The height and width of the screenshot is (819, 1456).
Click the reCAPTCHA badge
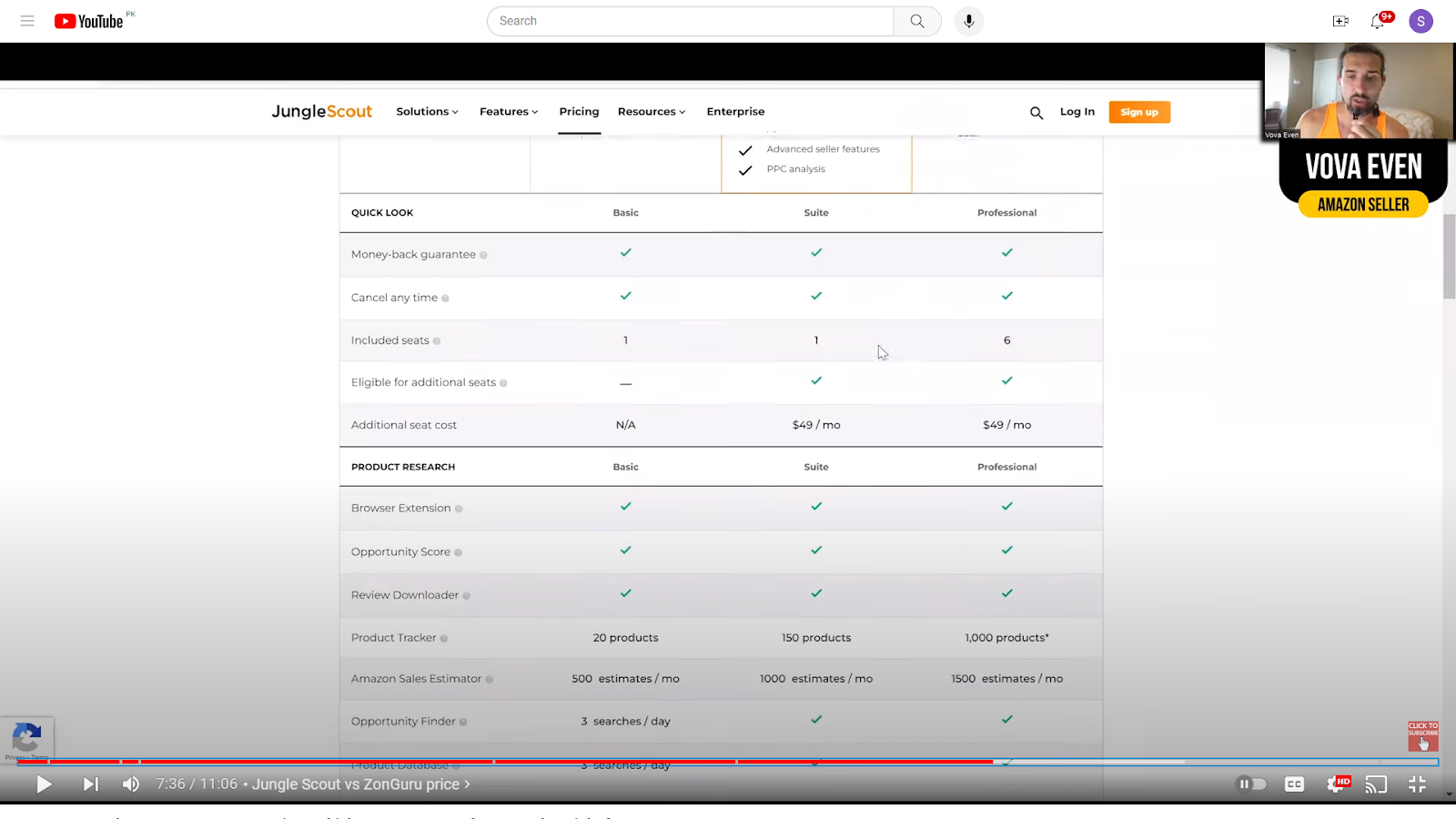click(26, 739)
